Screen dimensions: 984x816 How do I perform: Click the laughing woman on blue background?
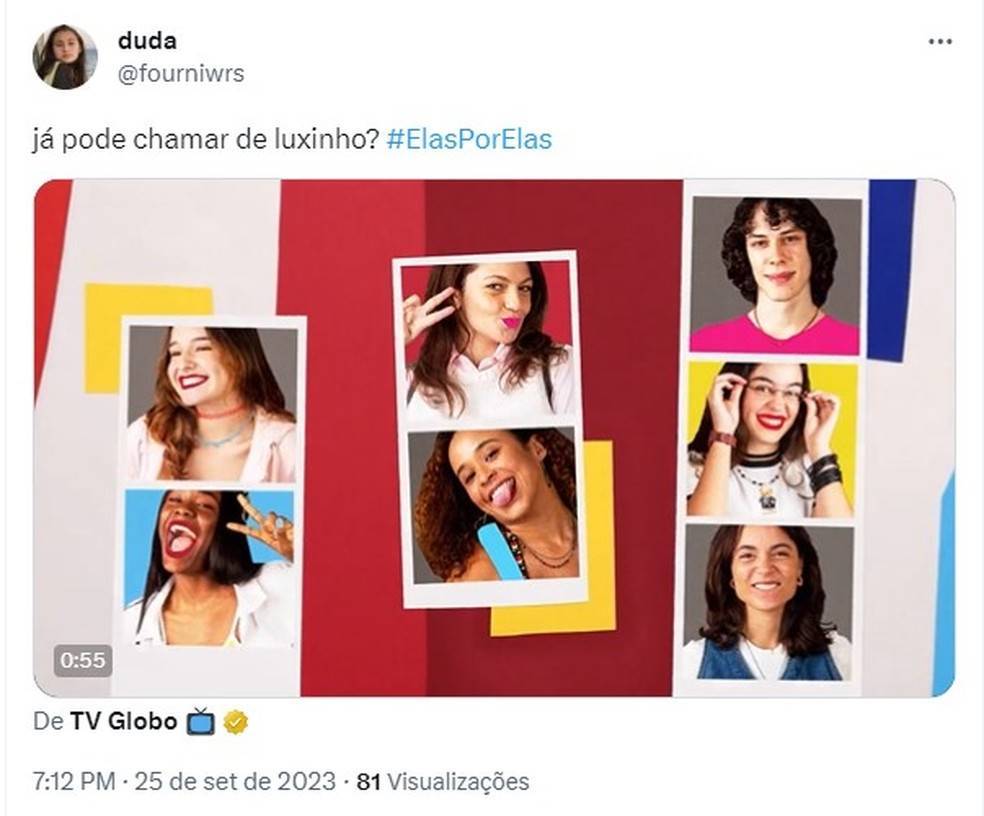[209, 567]
